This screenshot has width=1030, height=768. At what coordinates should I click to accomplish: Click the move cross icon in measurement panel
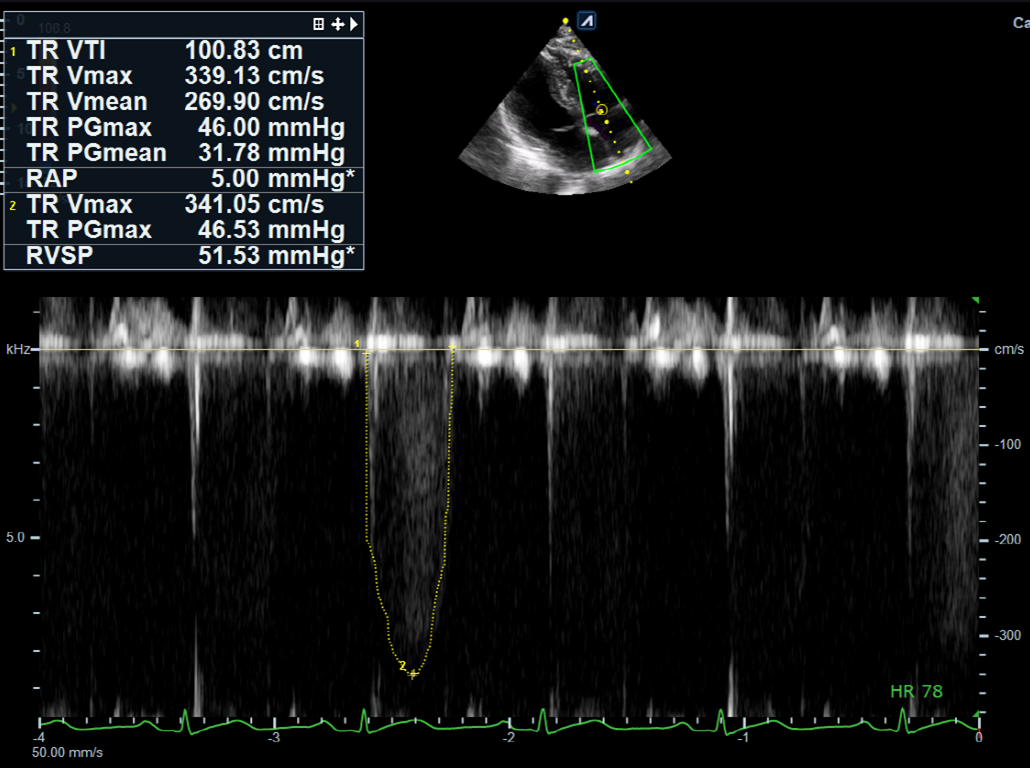[338, 24]
